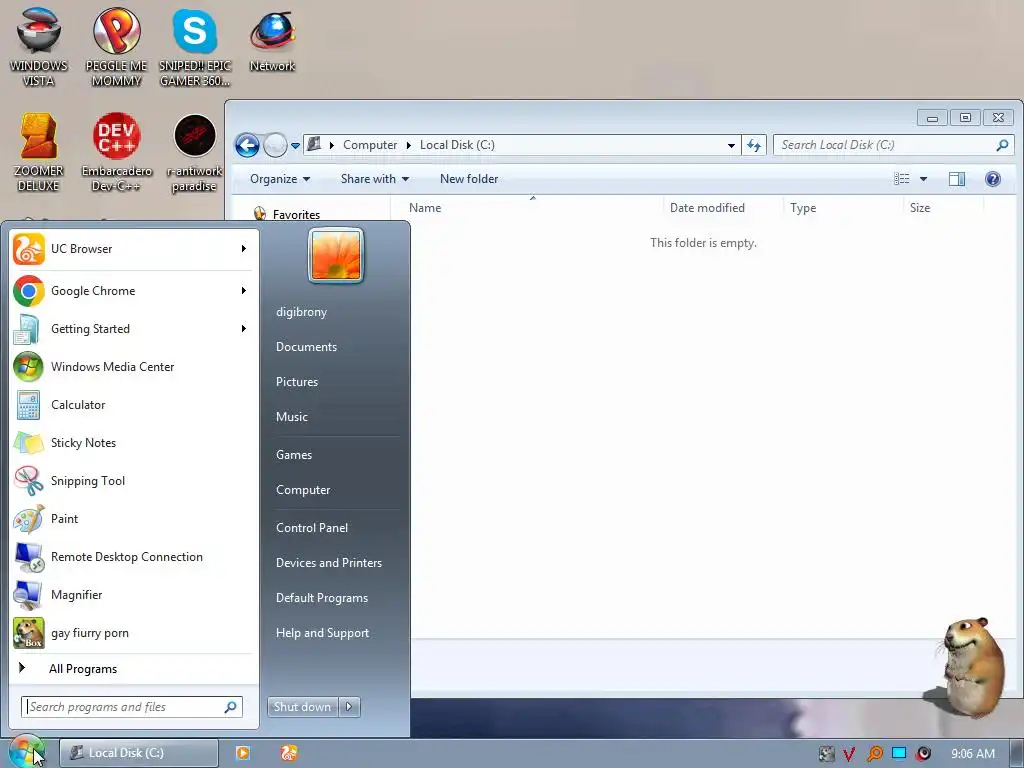Viewport: 1024px width, 768px height.
Task: Toggle the preview pane button
Action: tap(957, 179)
